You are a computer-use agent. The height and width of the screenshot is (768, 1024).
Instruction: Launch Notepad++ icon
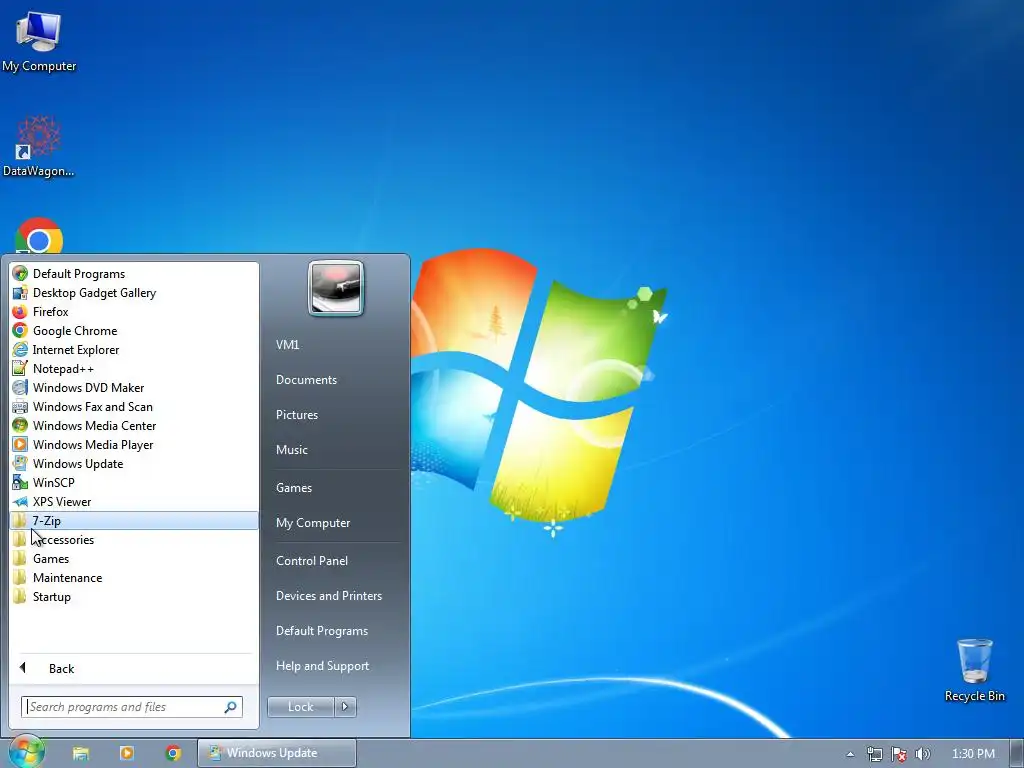coord(20,368)
